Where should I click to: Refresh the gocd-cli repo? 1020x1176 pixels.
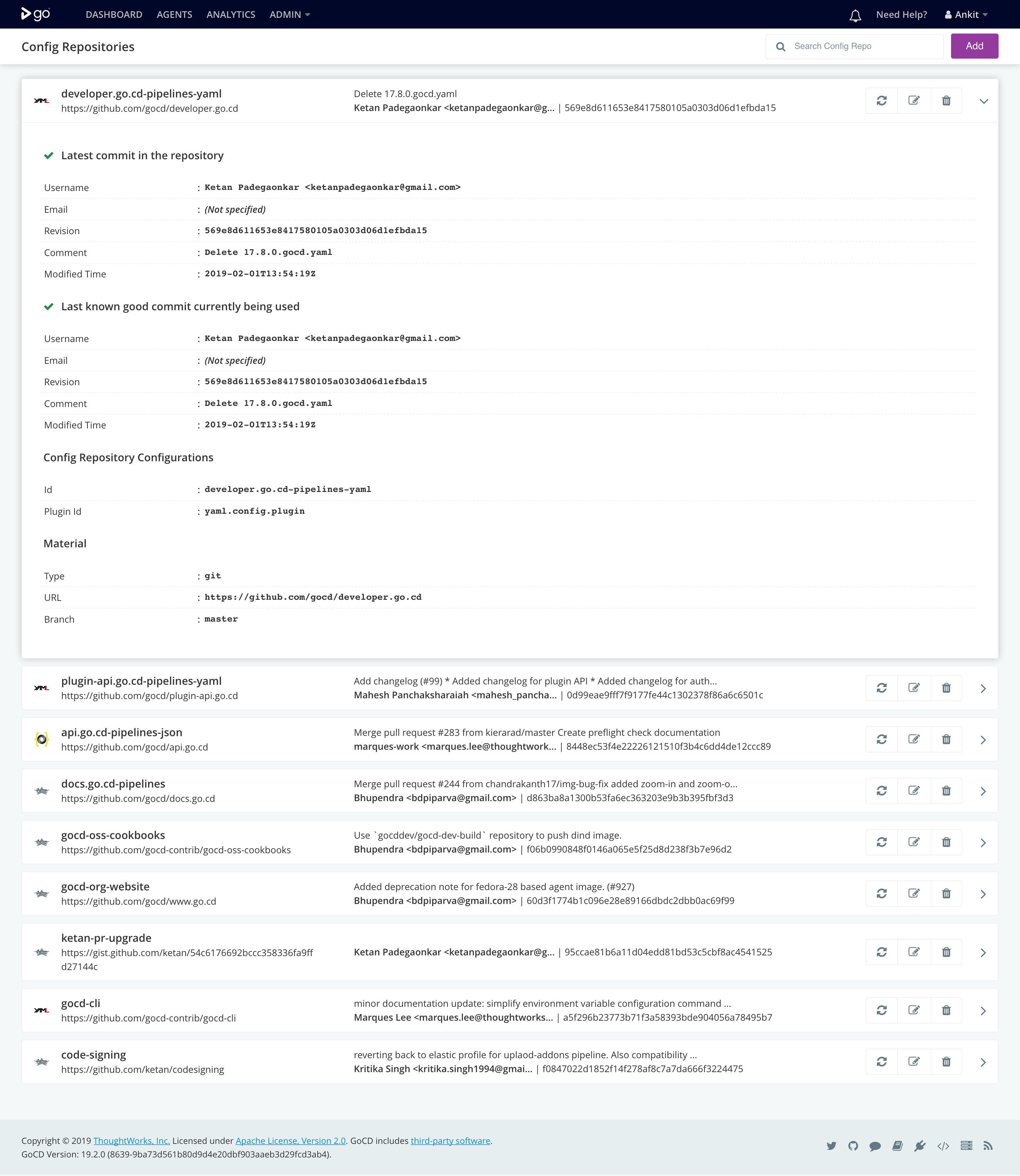coord(882,1010)
